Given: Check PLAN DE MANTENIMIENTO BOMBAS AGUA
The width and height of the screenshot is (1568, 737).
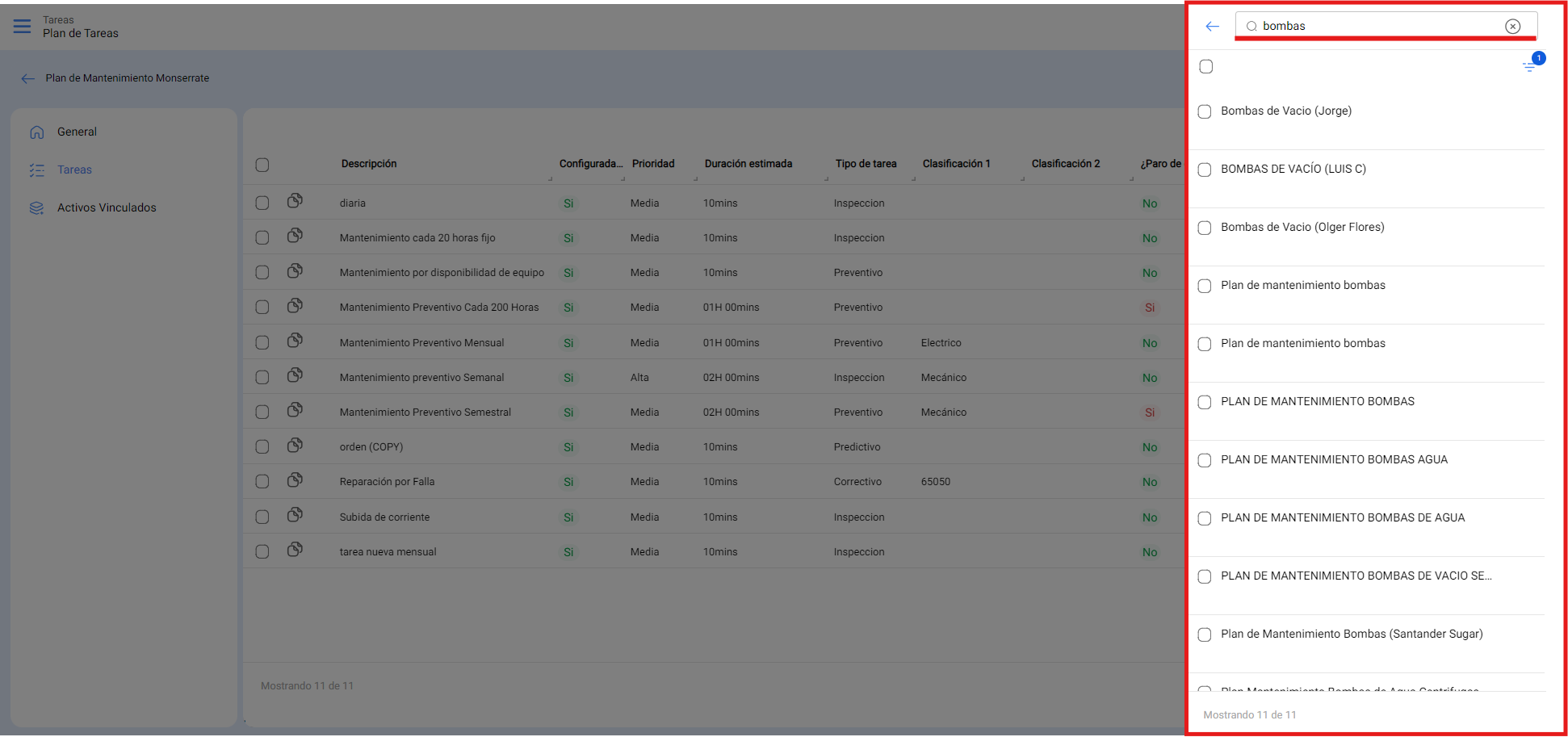Looking at the screenshot, I should tap(1205, 460).
